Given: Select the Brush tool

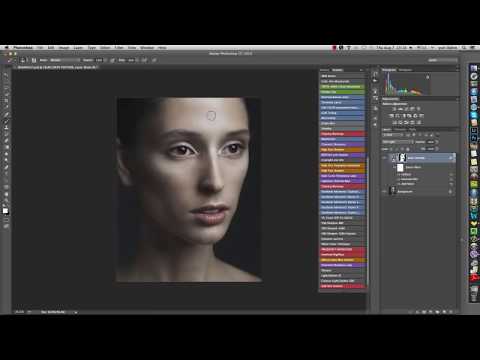Looking at the screenshot, I should pos(6,121).
